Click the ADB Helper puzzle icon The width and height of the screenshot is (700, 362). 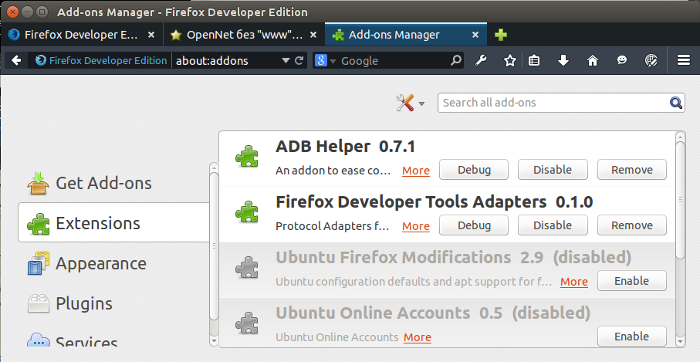pyautogui.click(x=246, y=157)
